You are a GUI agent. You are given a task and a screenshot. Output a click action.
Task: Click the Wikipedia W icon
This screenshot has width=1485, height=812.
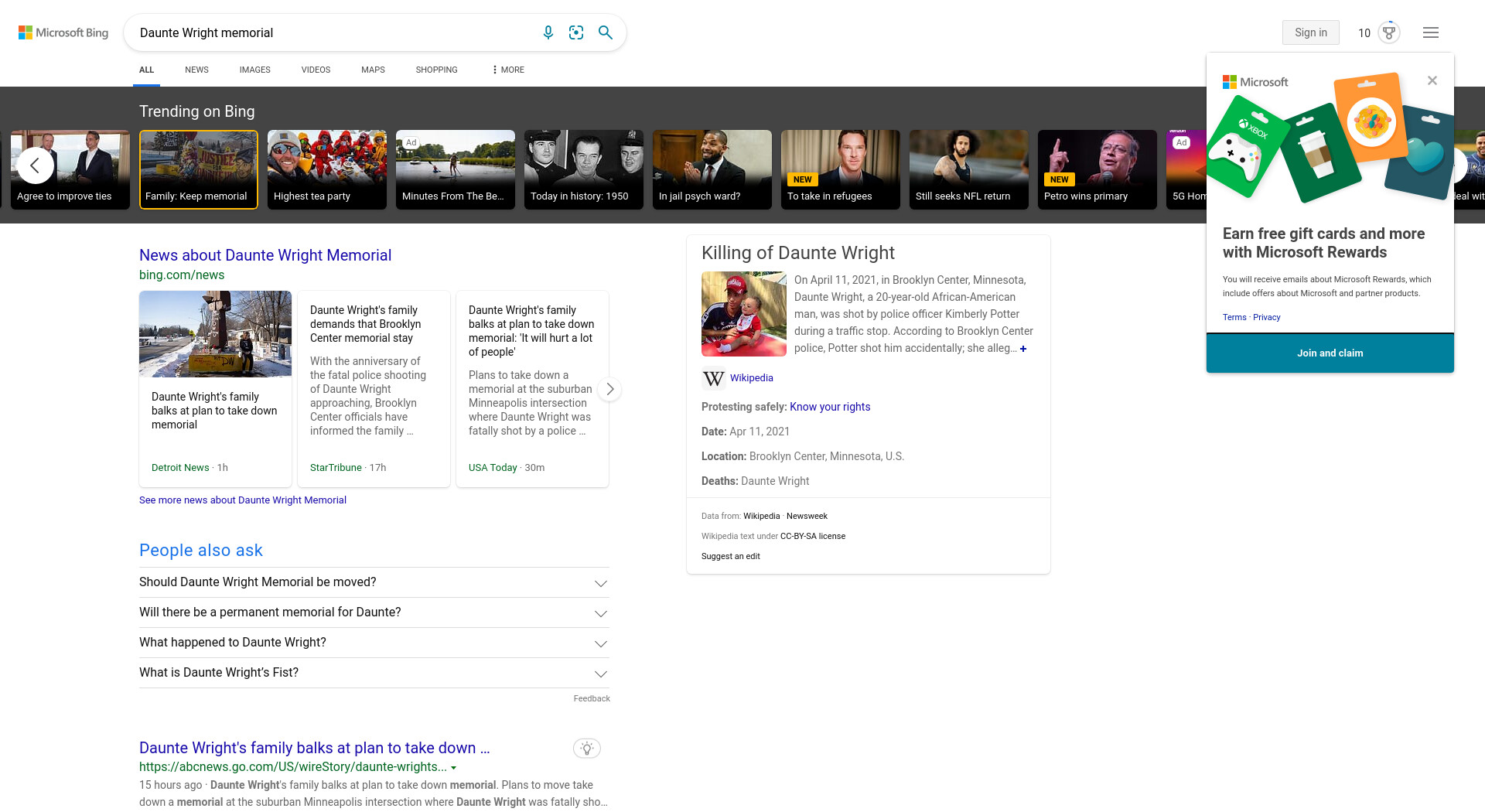[713, 378]
